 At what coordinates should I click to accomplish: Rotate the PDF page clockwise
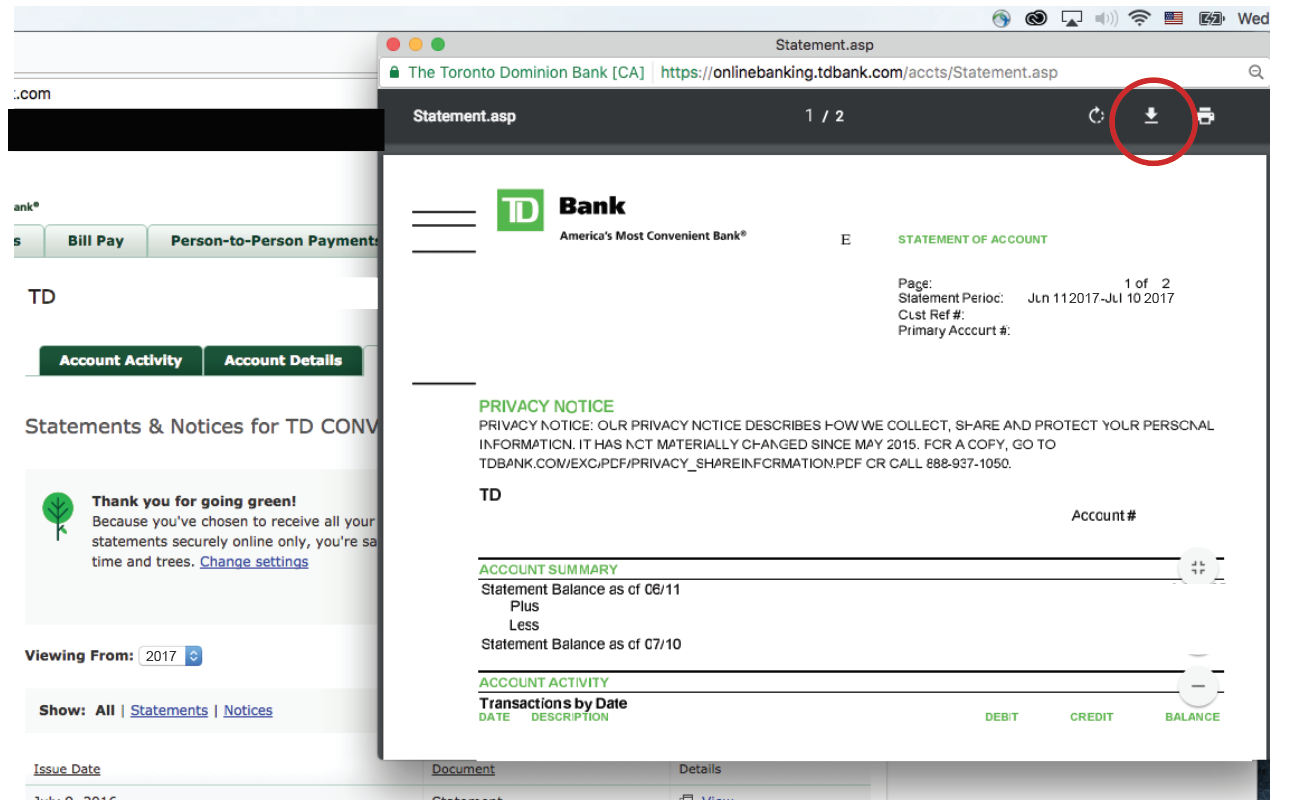tap(1095, 116)
